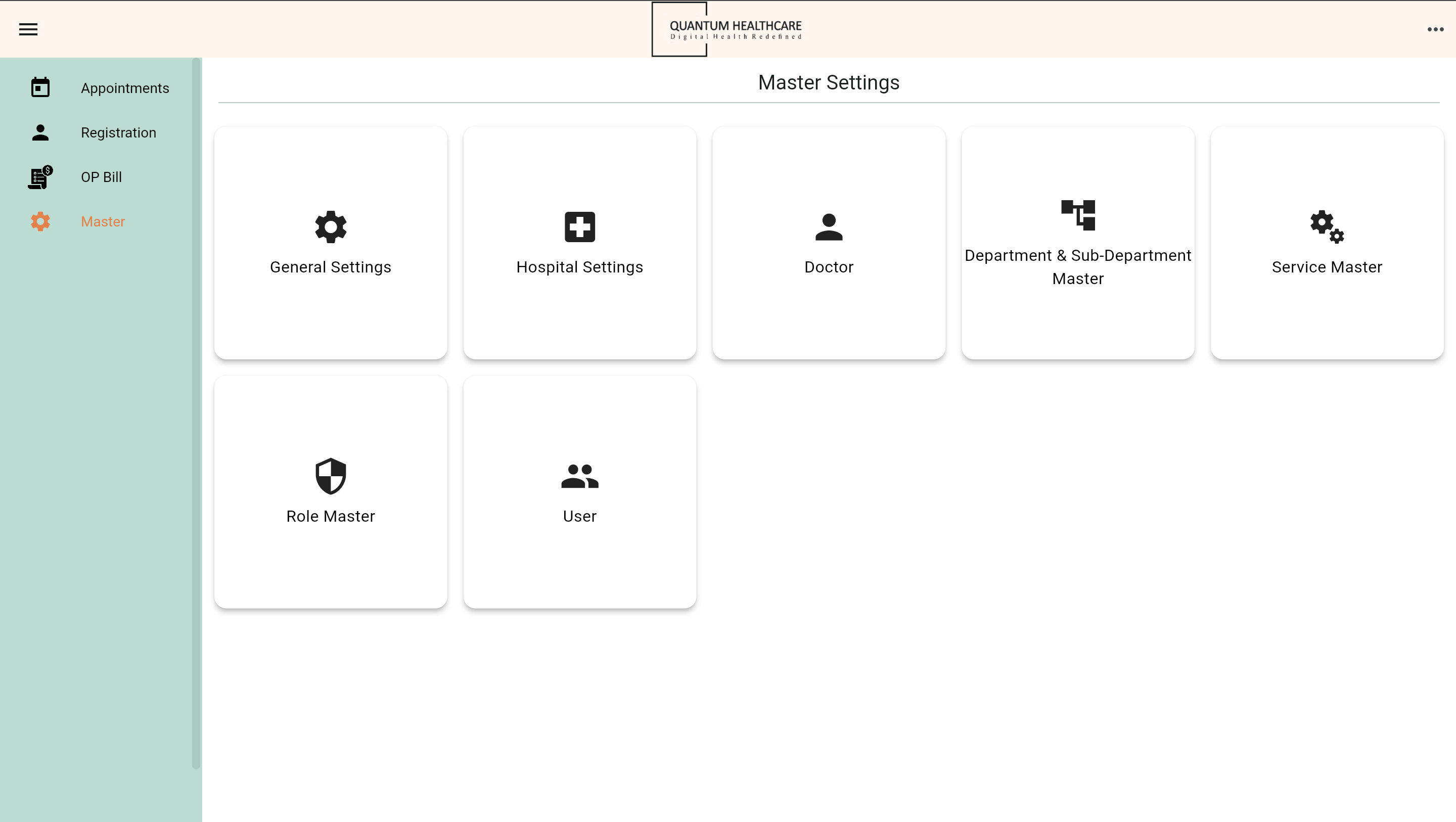Click the General Settings gear icon
1456x822 pixels.
pyautogui.click(x=331, y=226)
